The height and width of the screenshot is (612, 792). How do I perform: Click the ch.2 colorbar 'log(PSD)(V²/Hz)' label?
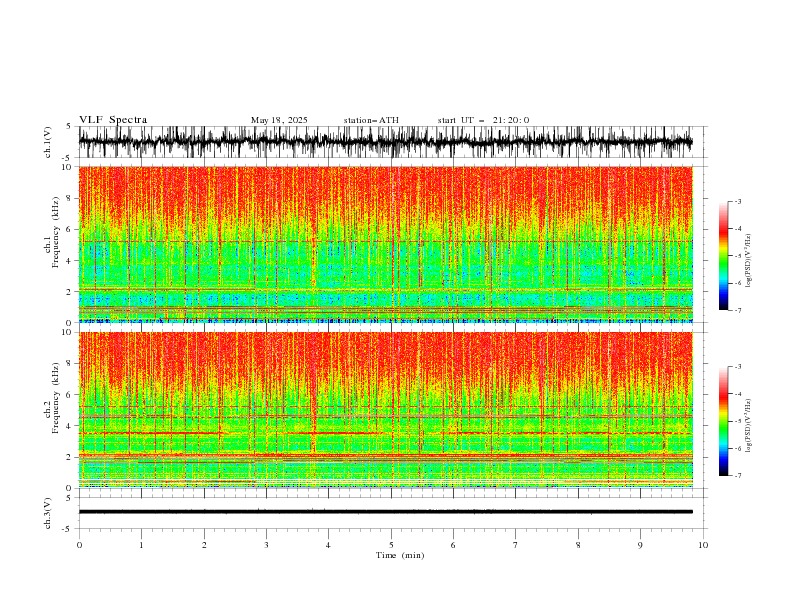click(x=749, y=426)
